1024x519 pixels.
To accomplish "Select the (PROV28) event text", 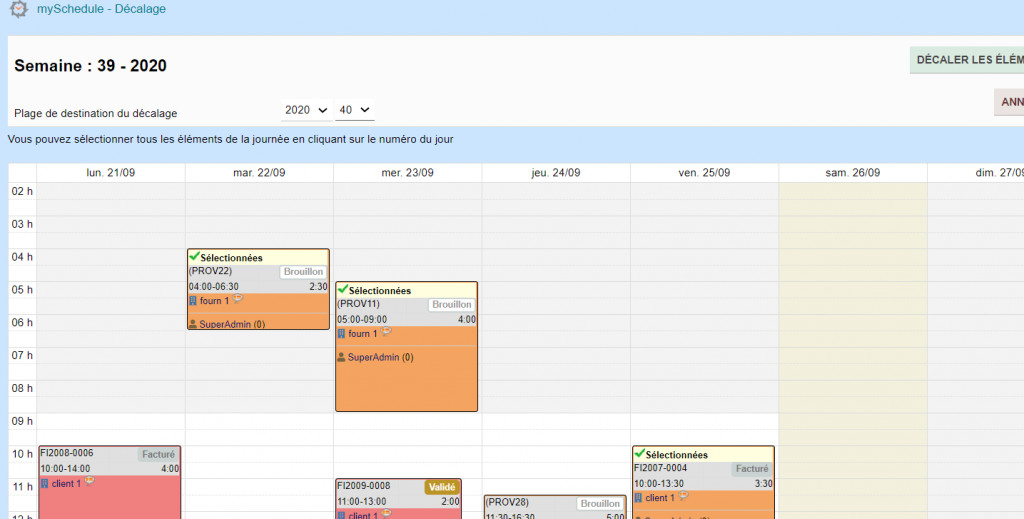I will tap(507, 502).
